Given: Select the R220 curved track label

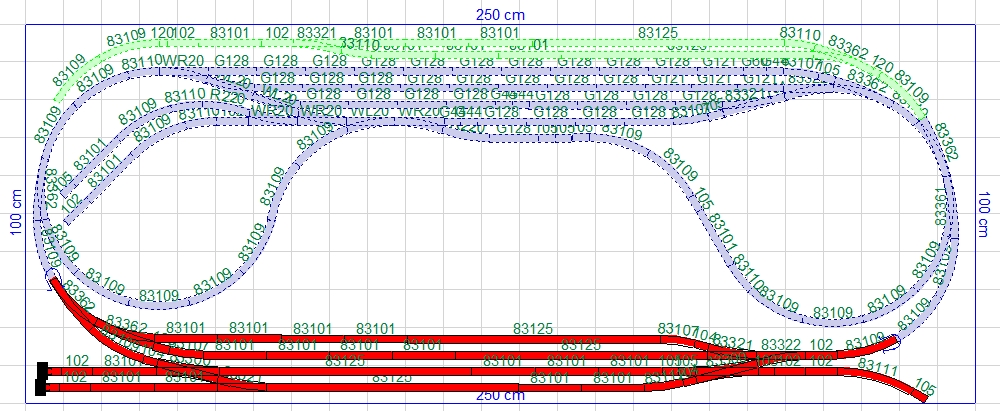Looking at the screenshot, I should pyautogui.click(x=228, y=97).
